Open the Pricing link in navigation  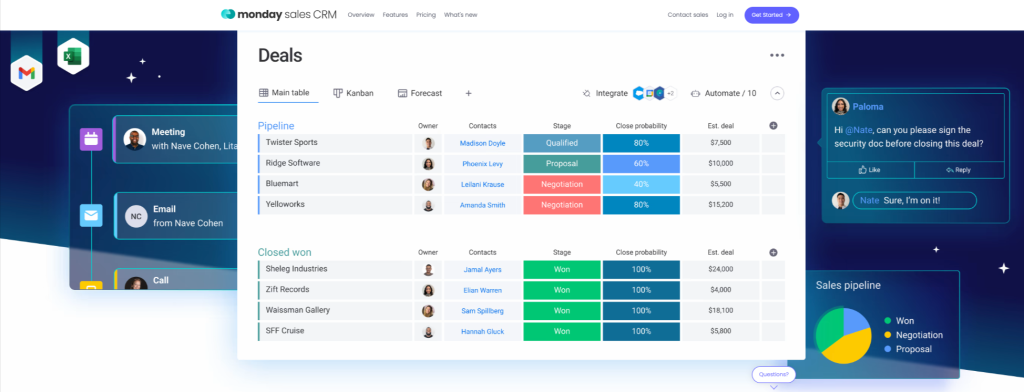[426, 14]
